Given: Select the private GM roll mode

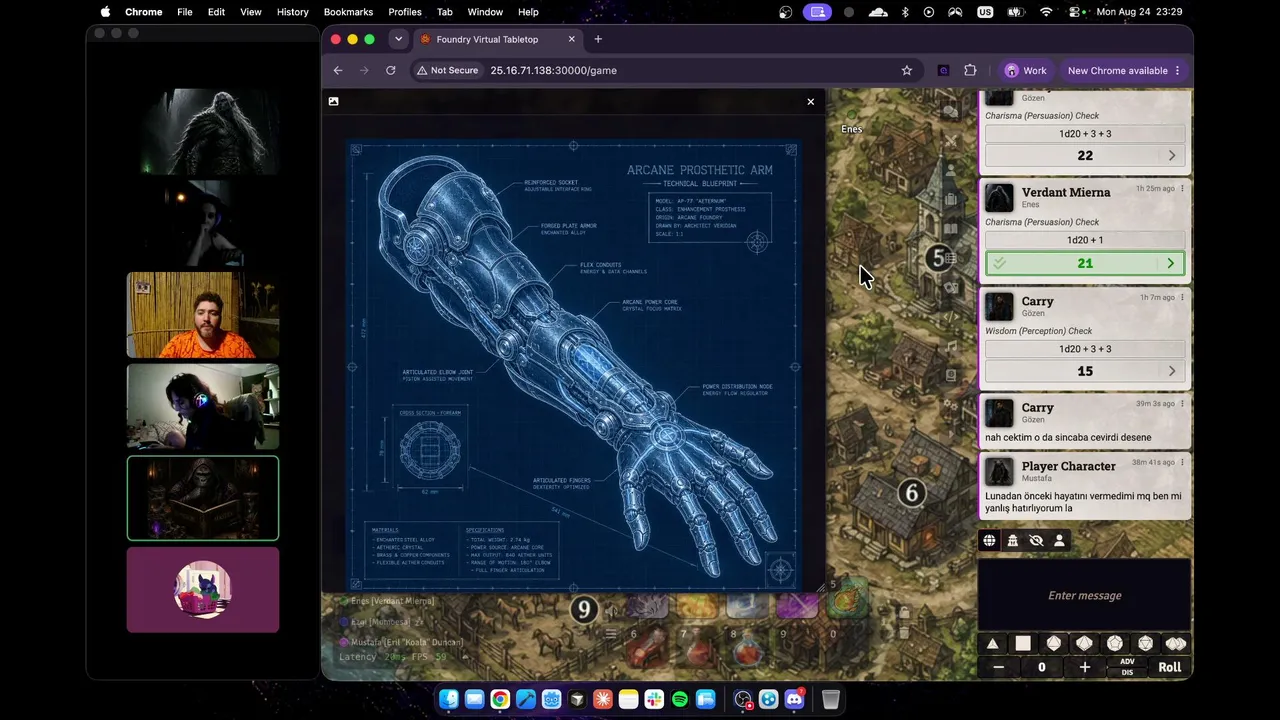Looking at the screenshot, I should 1012,540.
